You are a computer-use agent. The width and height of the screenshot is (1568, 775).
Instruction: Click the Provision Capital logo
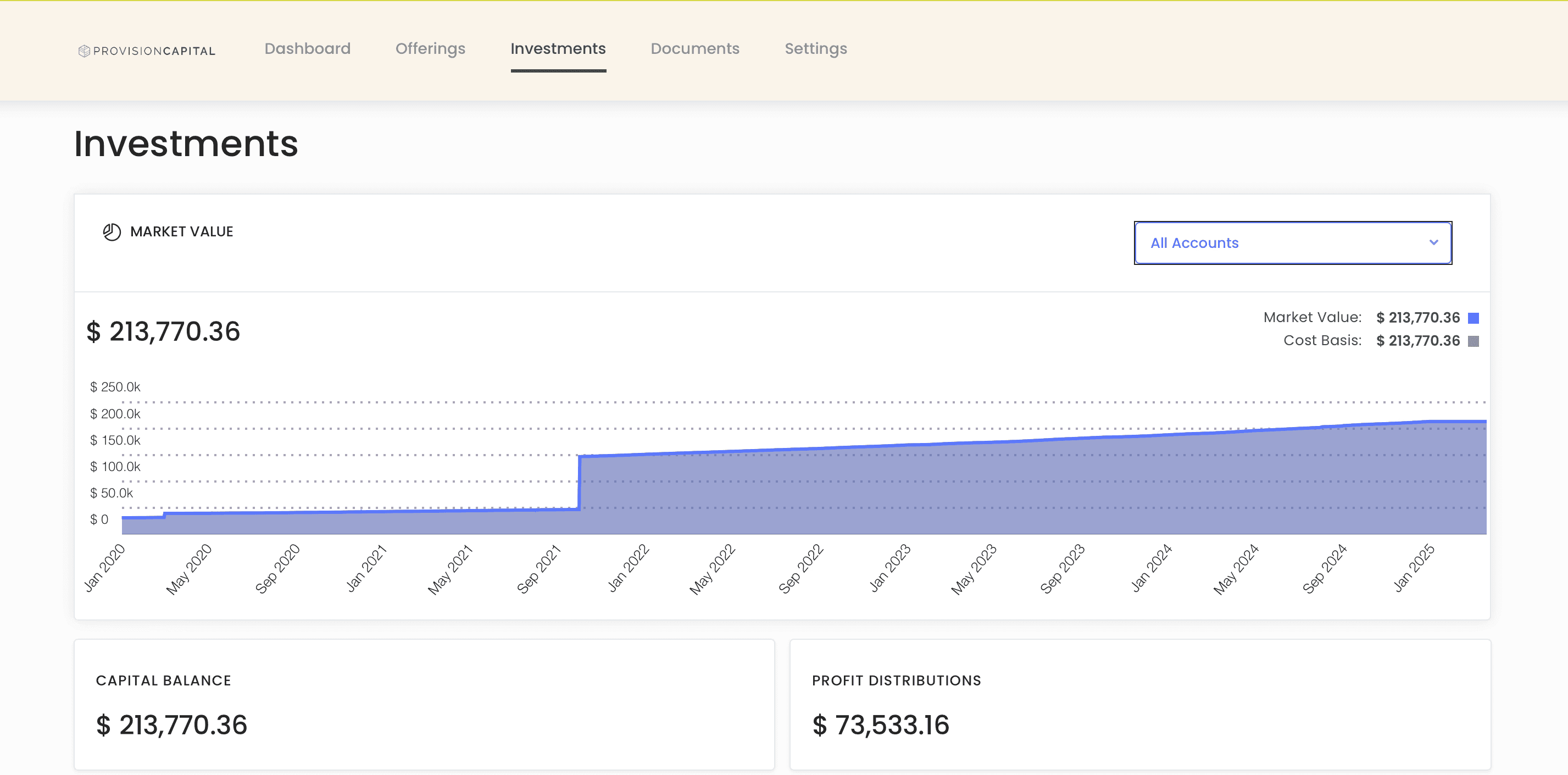pyautogui.click(x=147, y=51)
